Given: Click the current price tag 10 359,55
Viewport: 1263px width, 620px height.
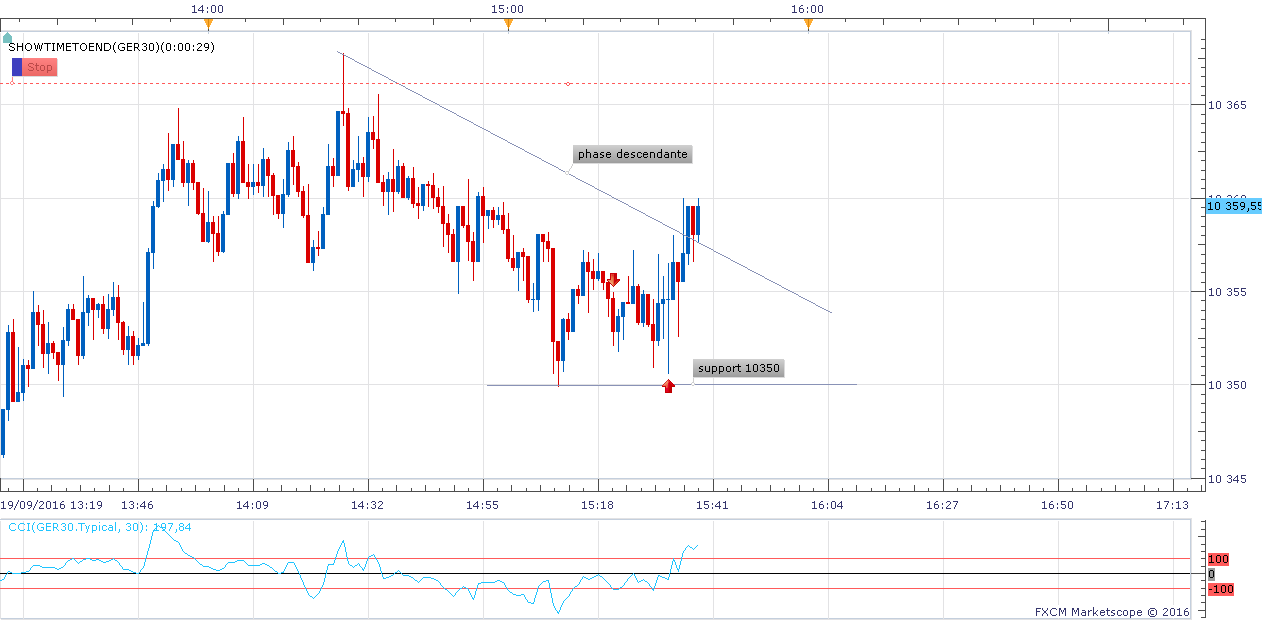Looking at the screenshot, I should tap(1234, 206).
